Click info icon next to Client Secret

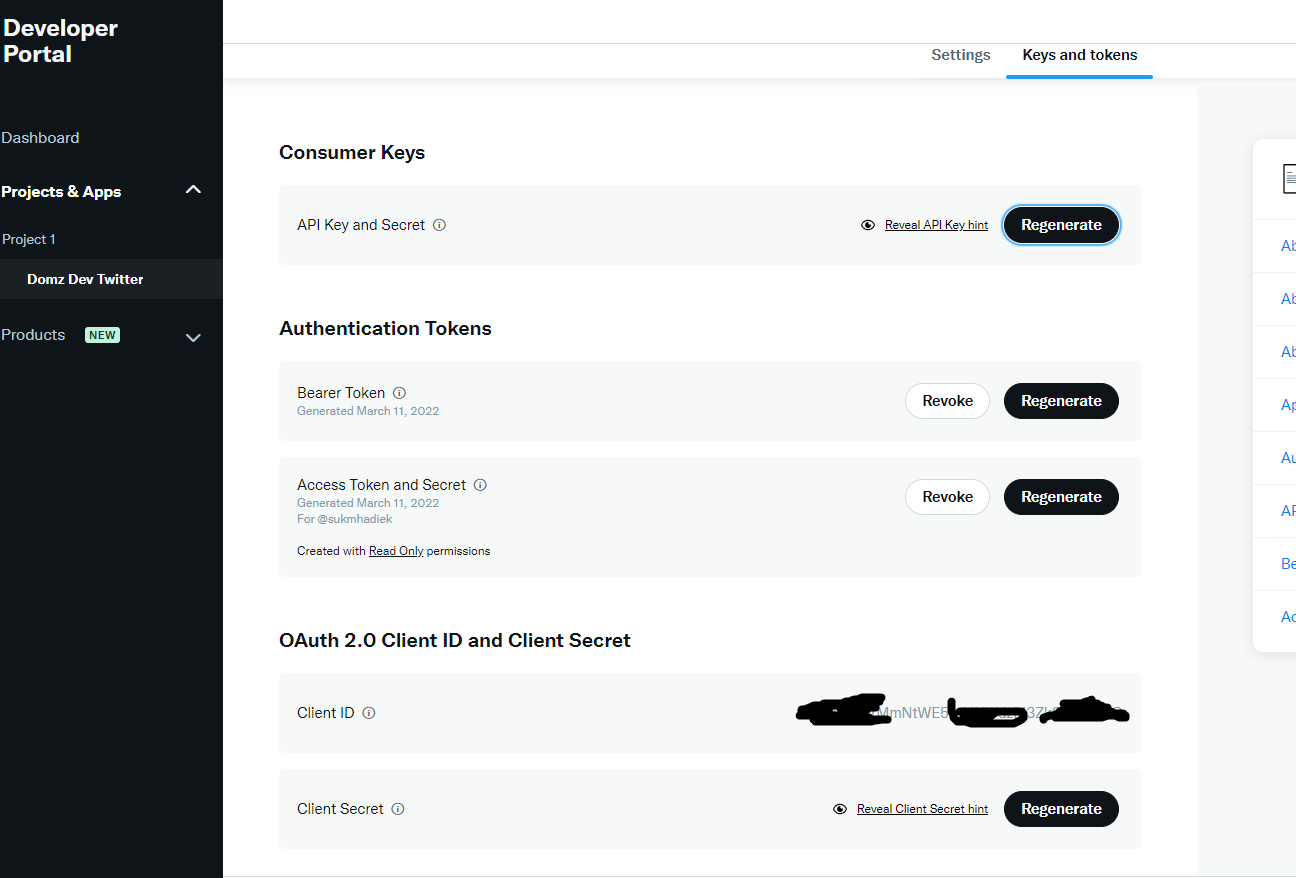pyautogui.click(x=397, y=809)
